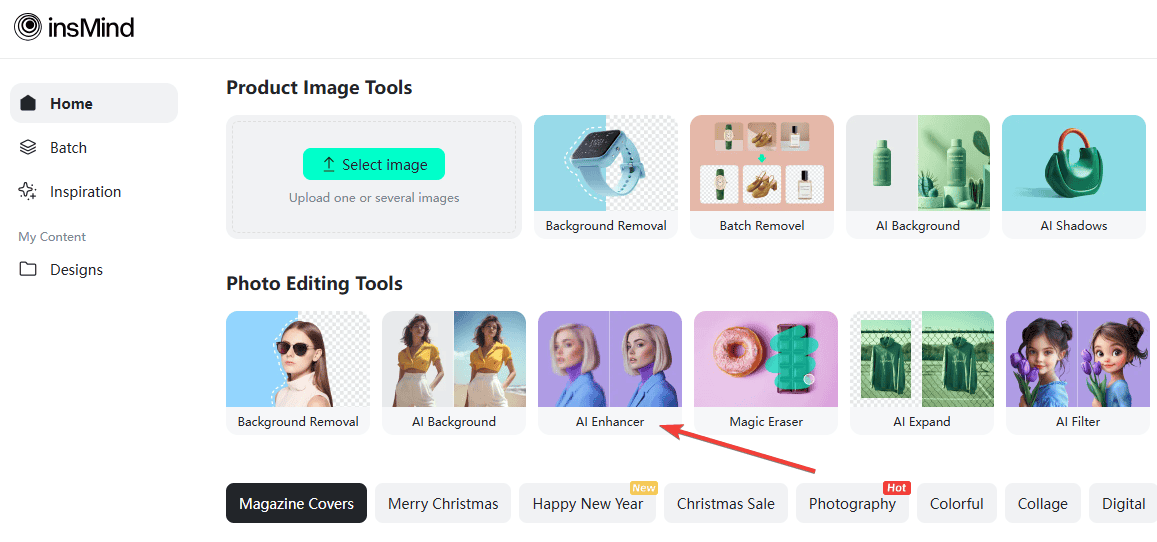Open the AI Filter tool card

click(x=1078, y=372)
